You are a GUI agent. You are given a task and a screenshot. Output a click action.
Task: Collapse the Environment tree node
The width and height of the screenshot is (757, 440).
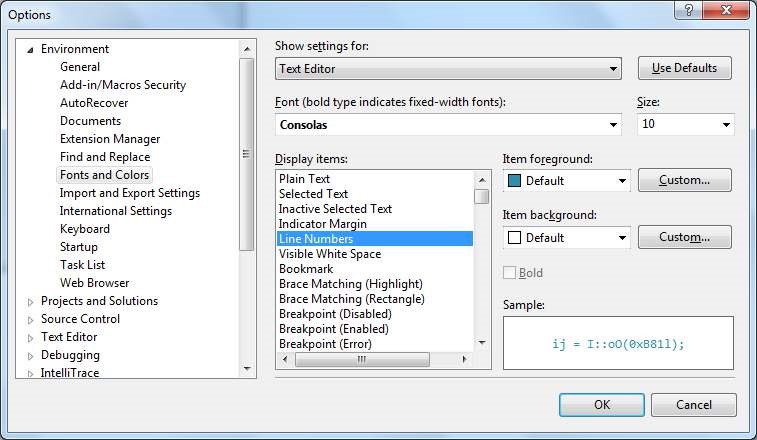[x=30, y=49]
